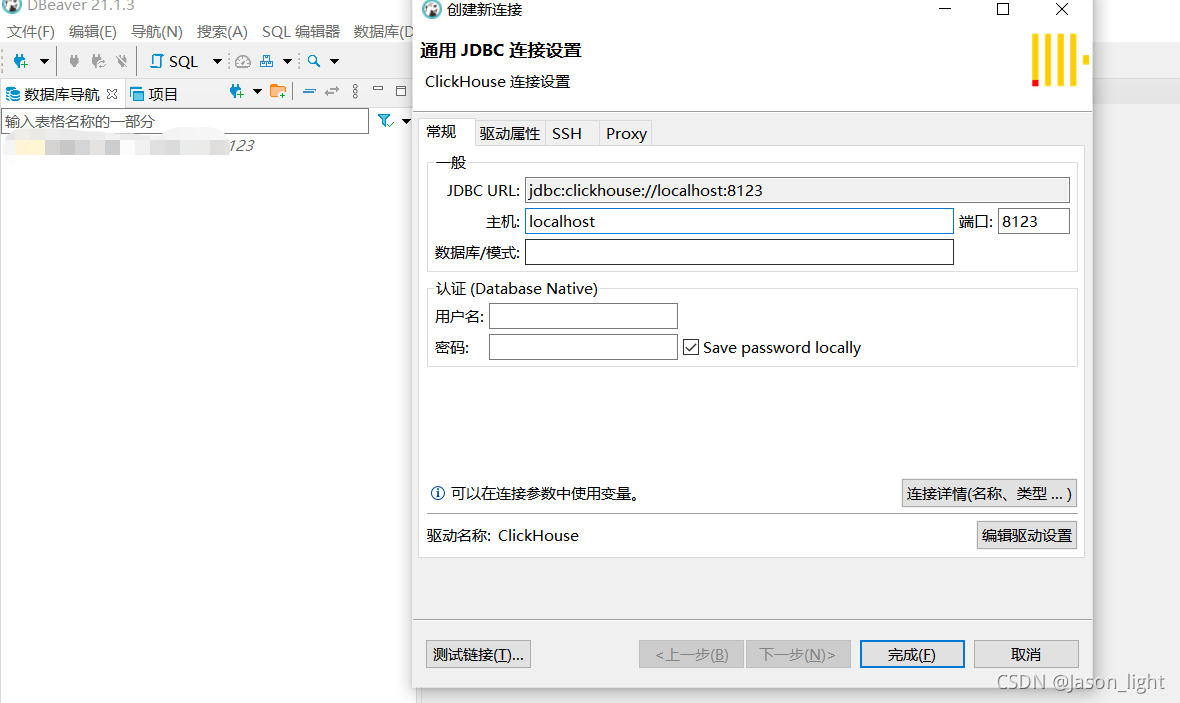Expand navigator panel's new connection dropdown arrow
The height and width of the screenshot is (703, 1180).
(257, 92)
